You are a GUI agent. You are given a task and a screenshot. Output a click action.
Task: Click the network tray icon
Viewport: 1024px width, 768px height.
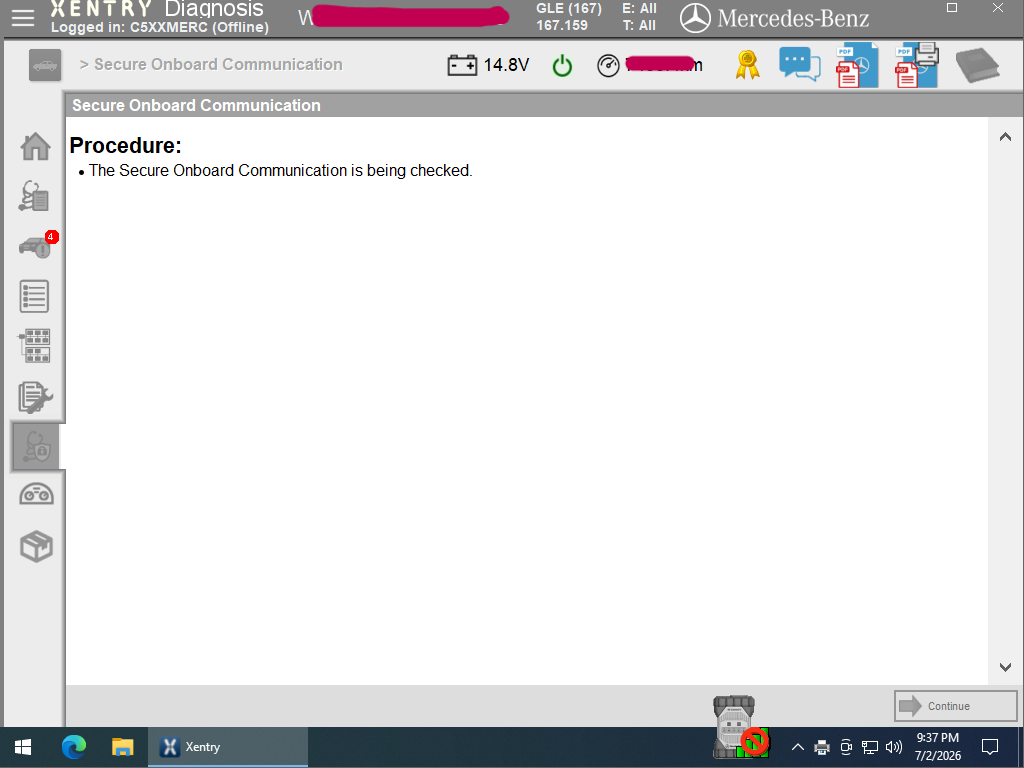coord(870,747)
